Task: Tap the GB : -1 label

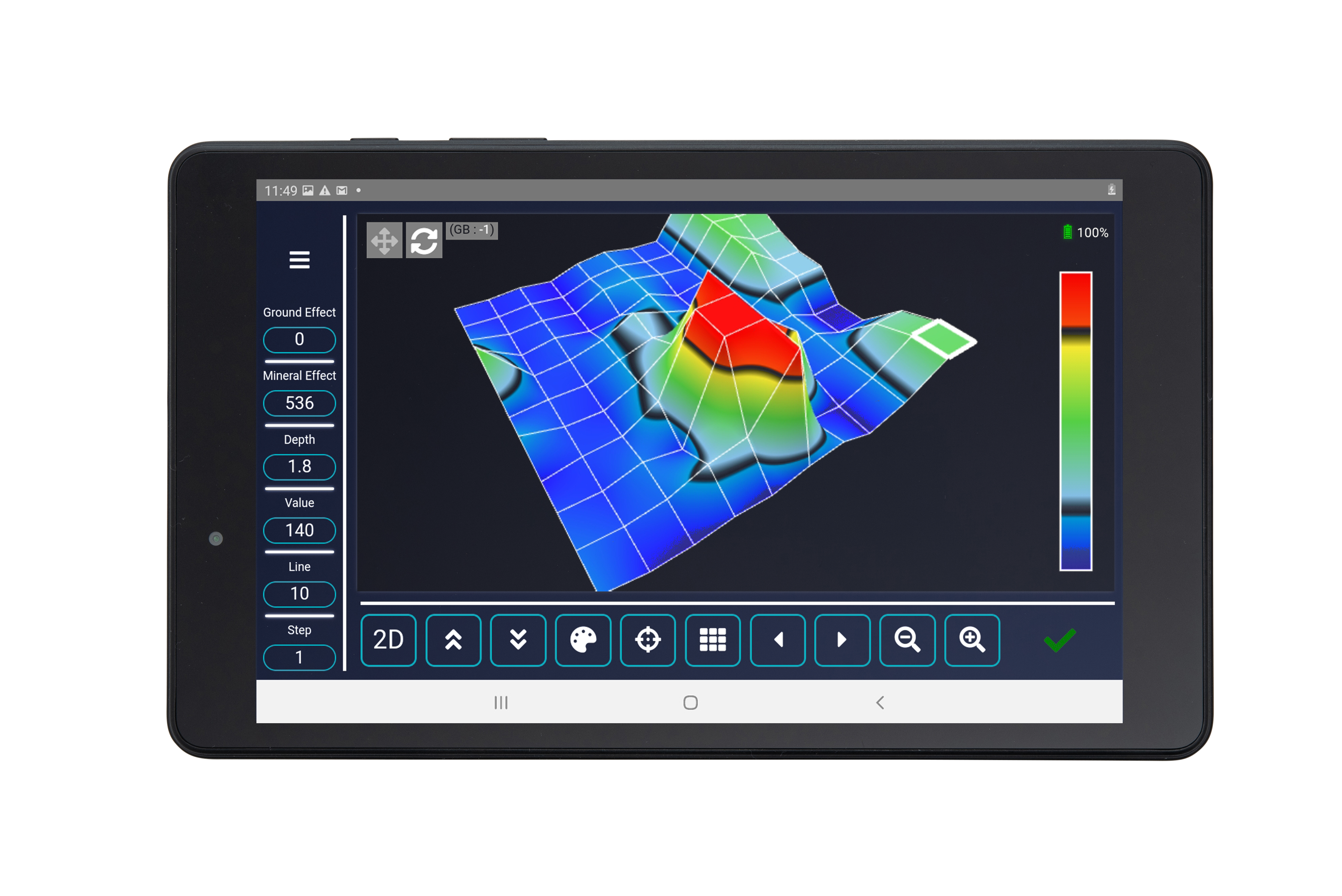Action: coord(471,230)
